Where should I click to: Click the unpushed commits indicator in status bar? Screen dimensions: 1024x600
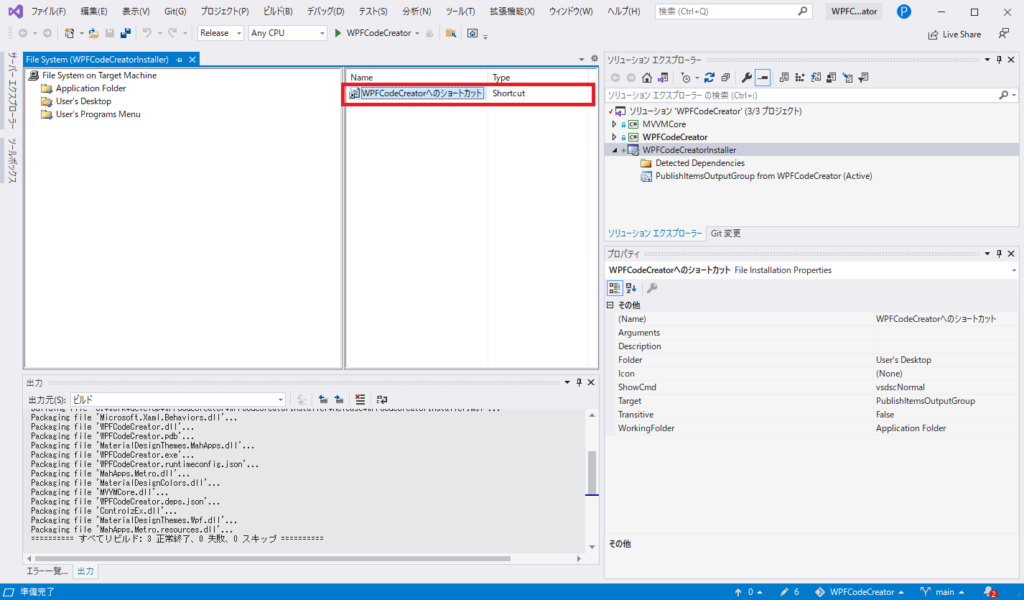[x=748, y=592]
